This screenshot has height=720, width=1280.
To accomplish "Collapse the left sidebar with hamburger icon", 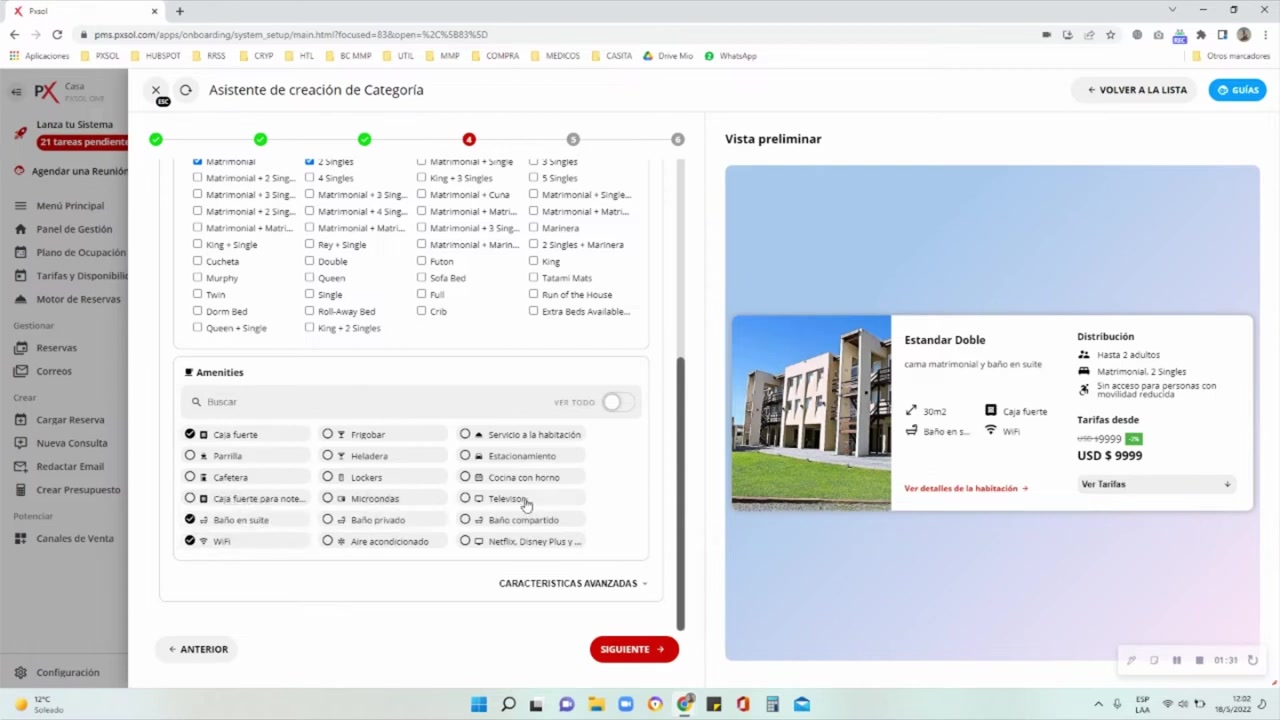I will pos(16,92).
